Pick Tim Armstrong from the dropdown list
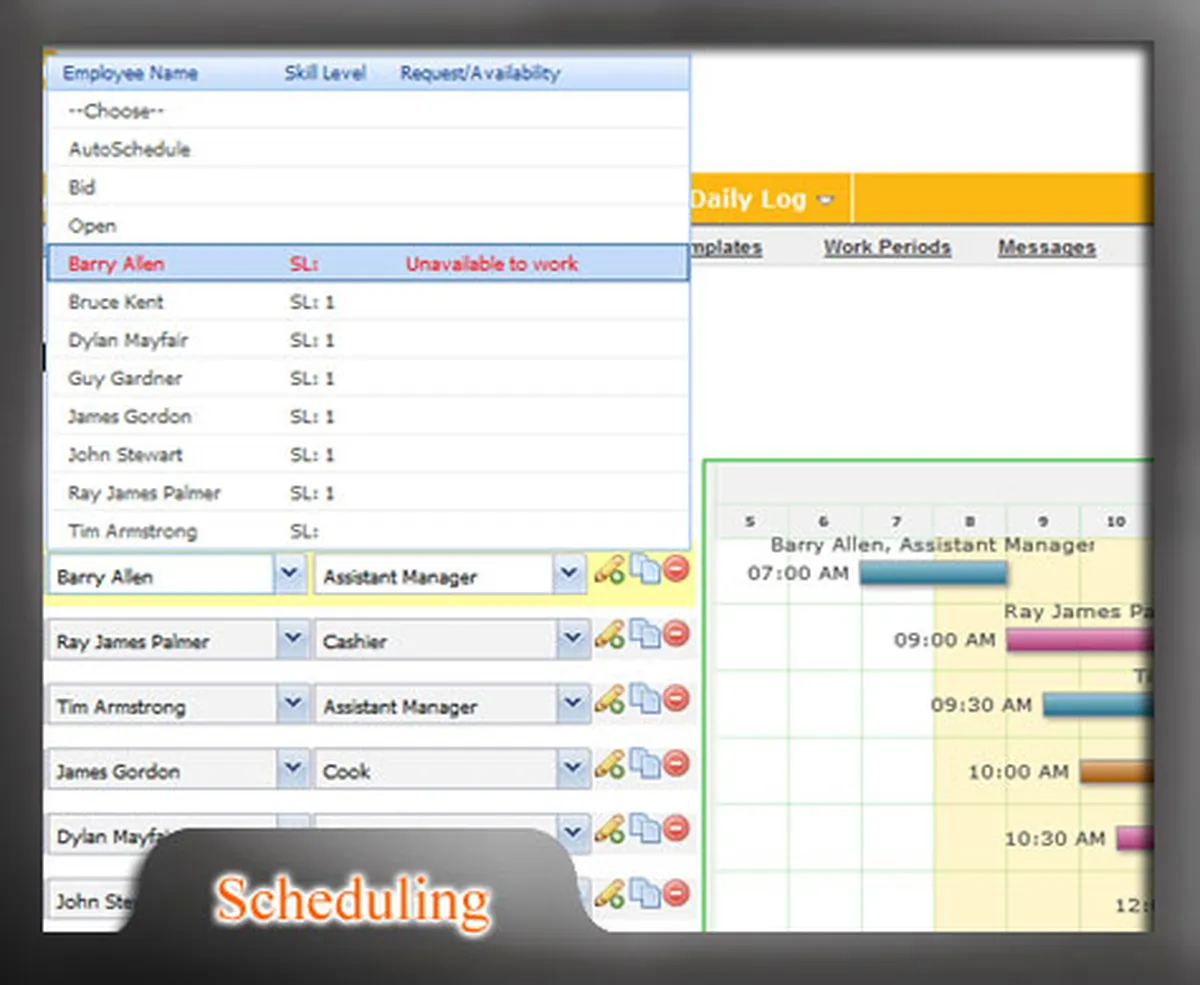 click(x=369, y=531)
